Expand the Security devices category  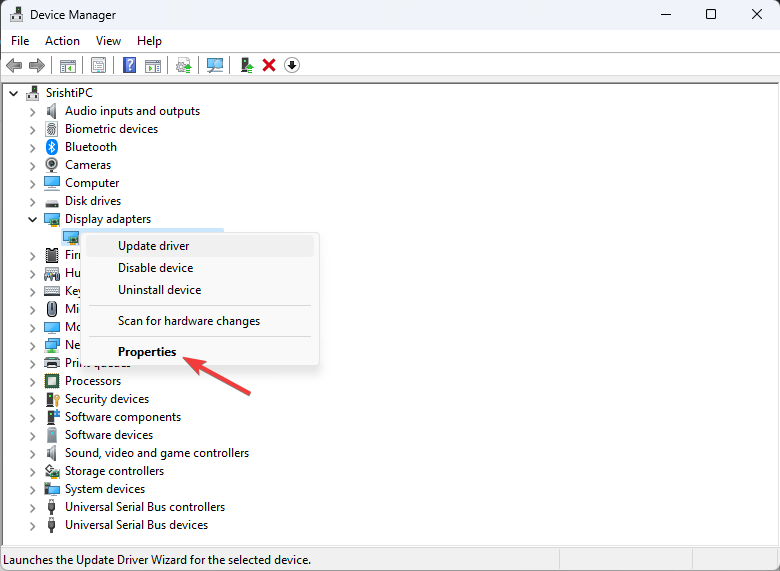[x=33, y=399]
